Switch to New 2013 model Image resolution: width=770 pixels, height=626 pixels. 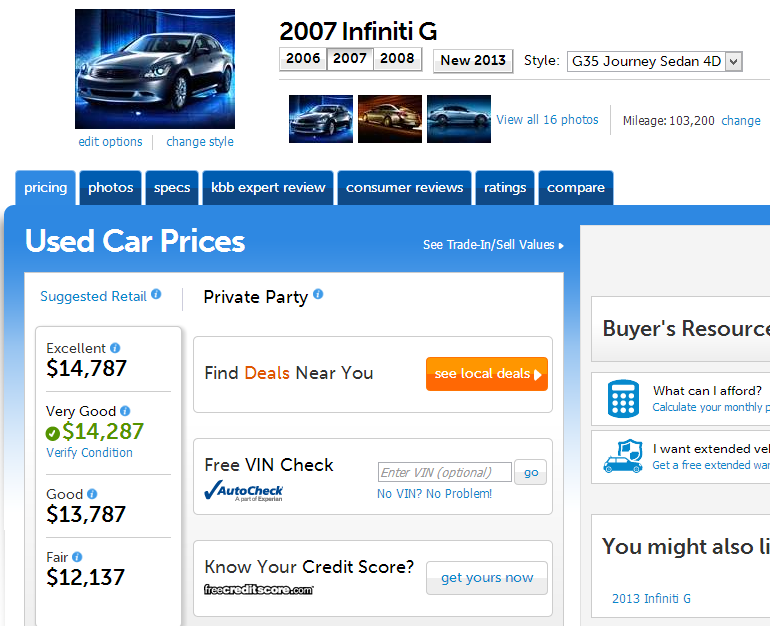(473, 60)
